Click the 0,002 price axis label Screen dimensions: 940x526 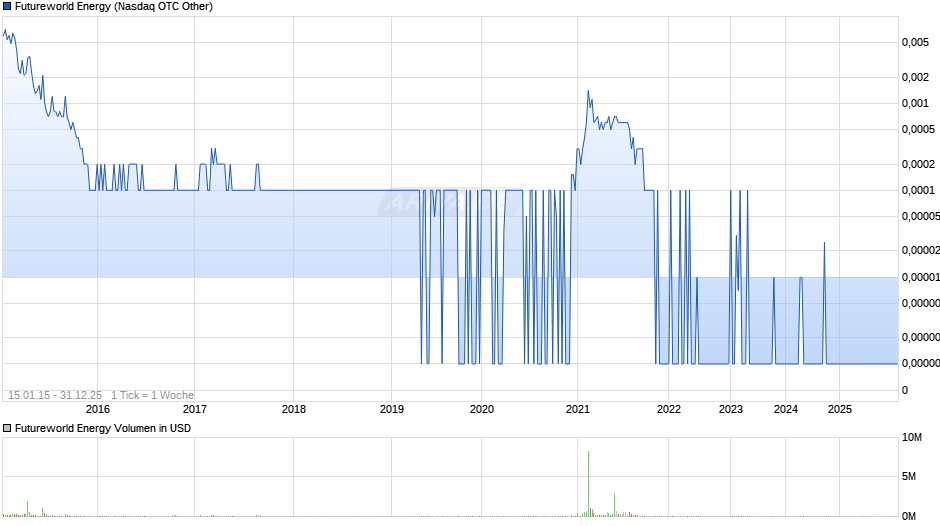(915, 77)
